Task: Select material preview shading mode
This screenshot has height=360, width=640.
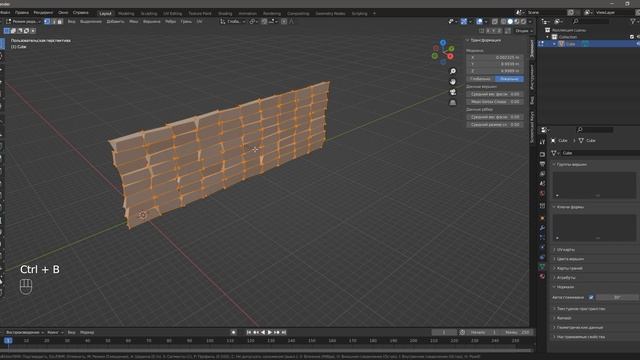Action: [x=517, y=21]
